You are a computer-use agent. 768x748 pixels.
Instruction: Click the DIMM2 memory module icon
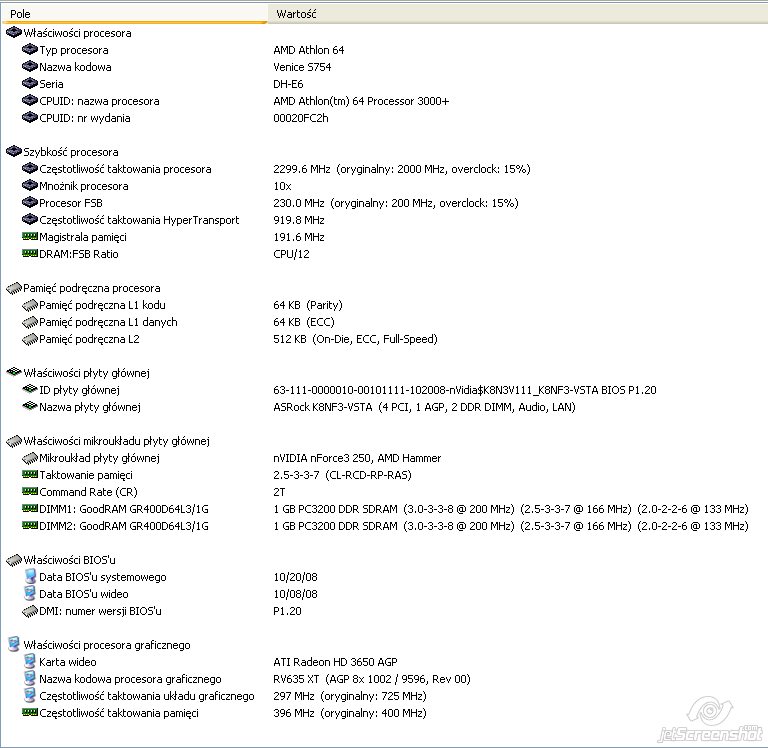(x=30, y=526)
